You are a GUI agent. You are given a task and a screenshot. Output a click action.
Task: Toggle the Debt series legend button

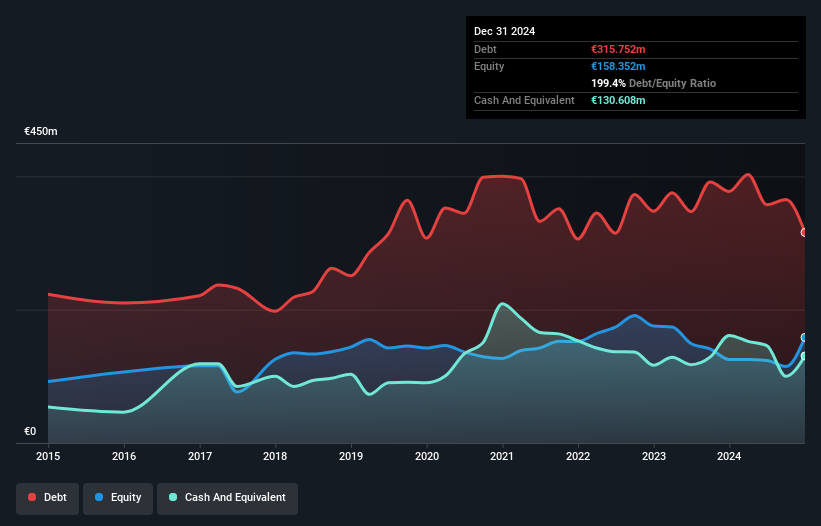tap(48, 498)
